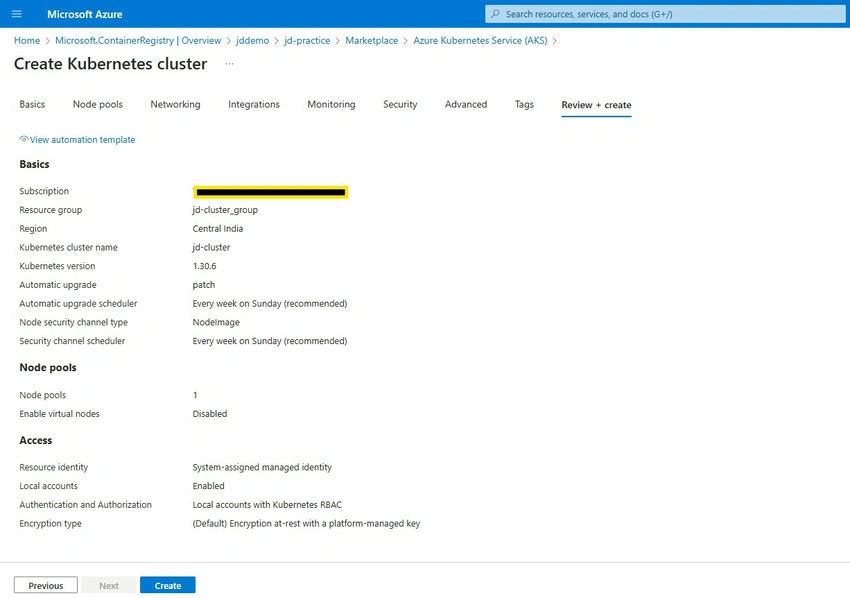
Task: Select the NodeImage channel type value
Action: tap(216, 322)
